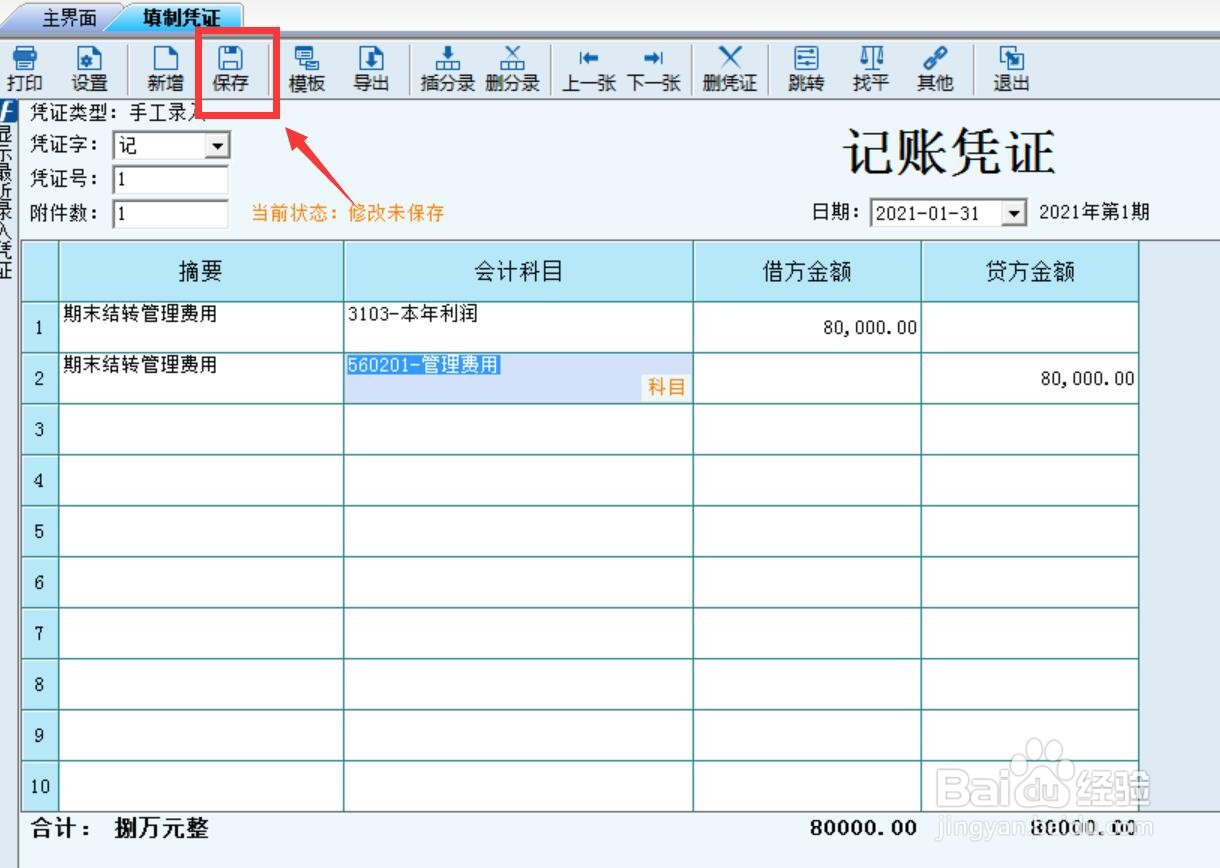Select row number 3

click(x=39, y=429)
